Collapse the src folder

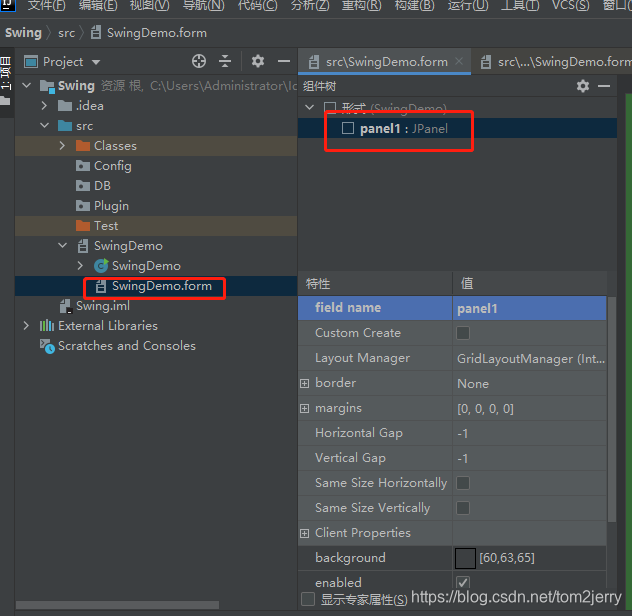click(x=44, y=125)
